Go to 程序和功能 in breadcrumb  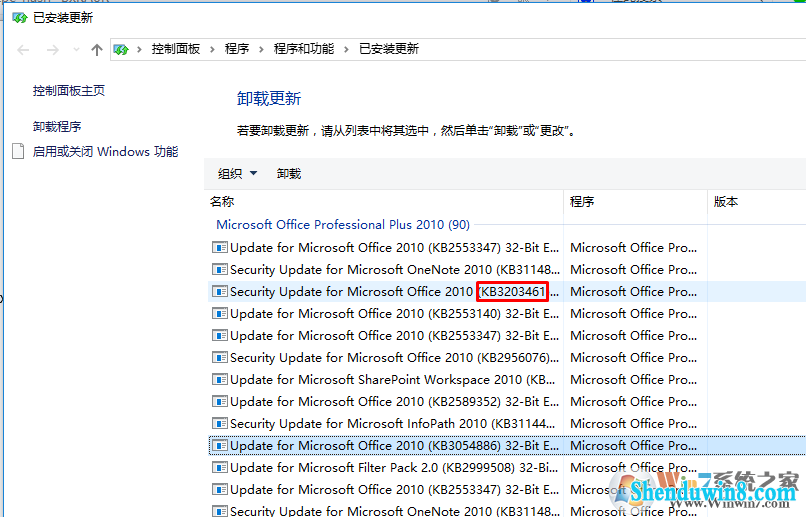(x=304, y=49)
